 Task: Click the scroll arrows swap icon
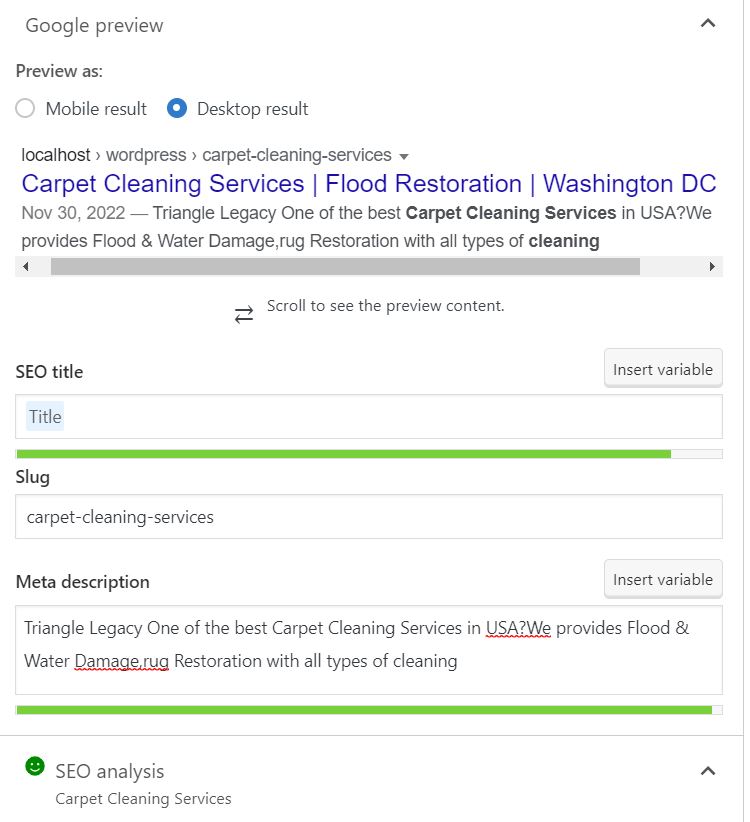tap(244, 315)
